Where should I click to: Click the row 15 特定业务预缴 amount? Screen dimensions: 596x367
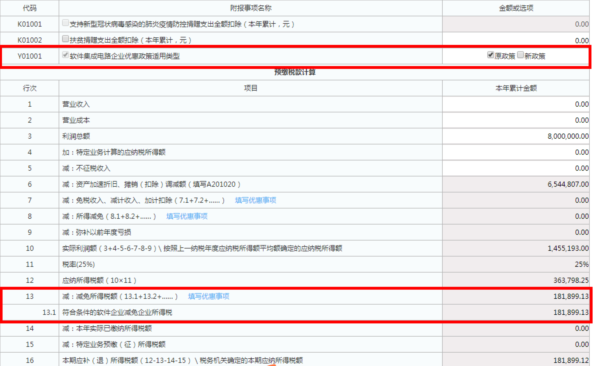pos(516,344)
